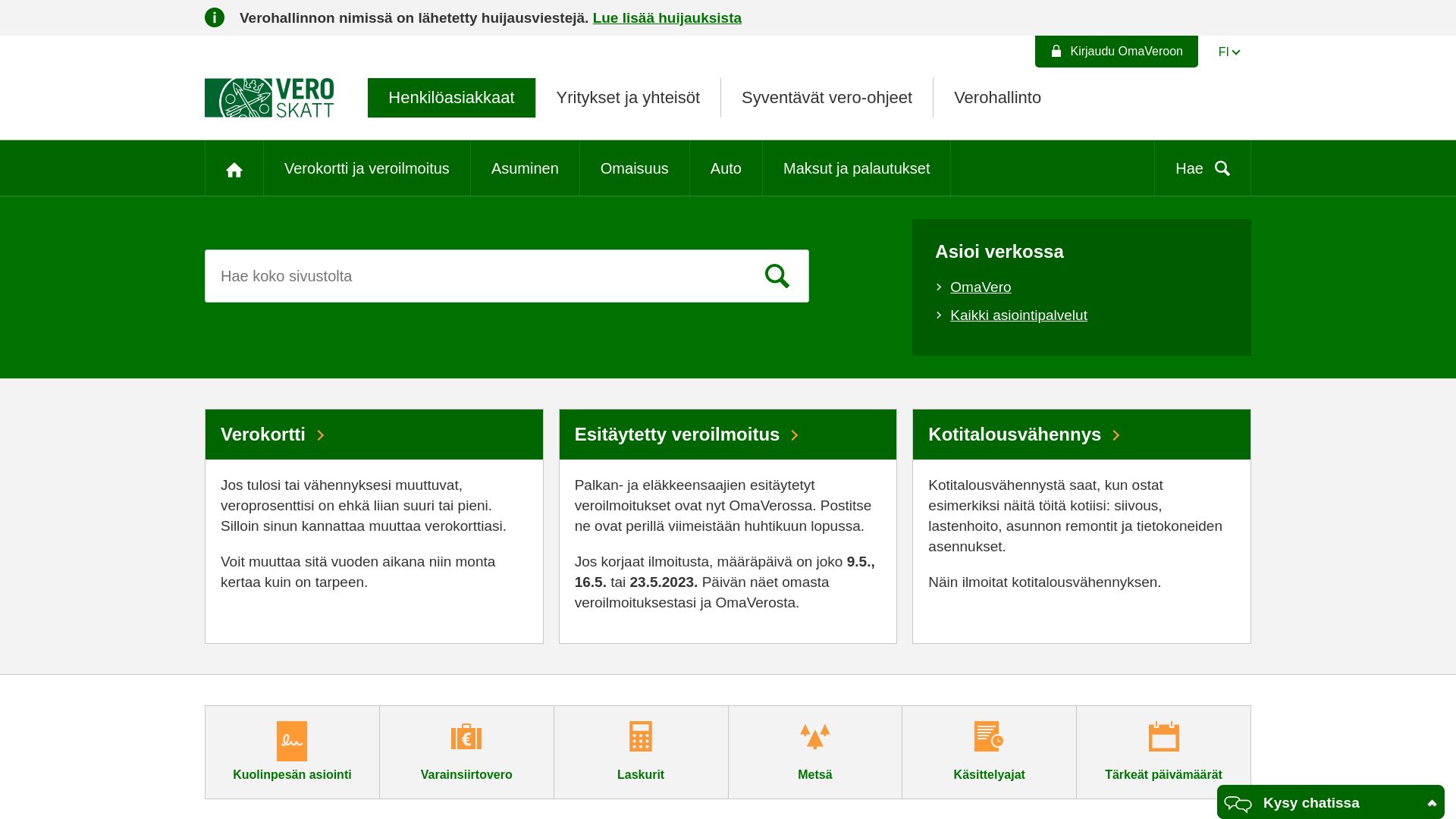Open the Metsä label link
This screenshot has height=819, width=1456.
point(815,775)
